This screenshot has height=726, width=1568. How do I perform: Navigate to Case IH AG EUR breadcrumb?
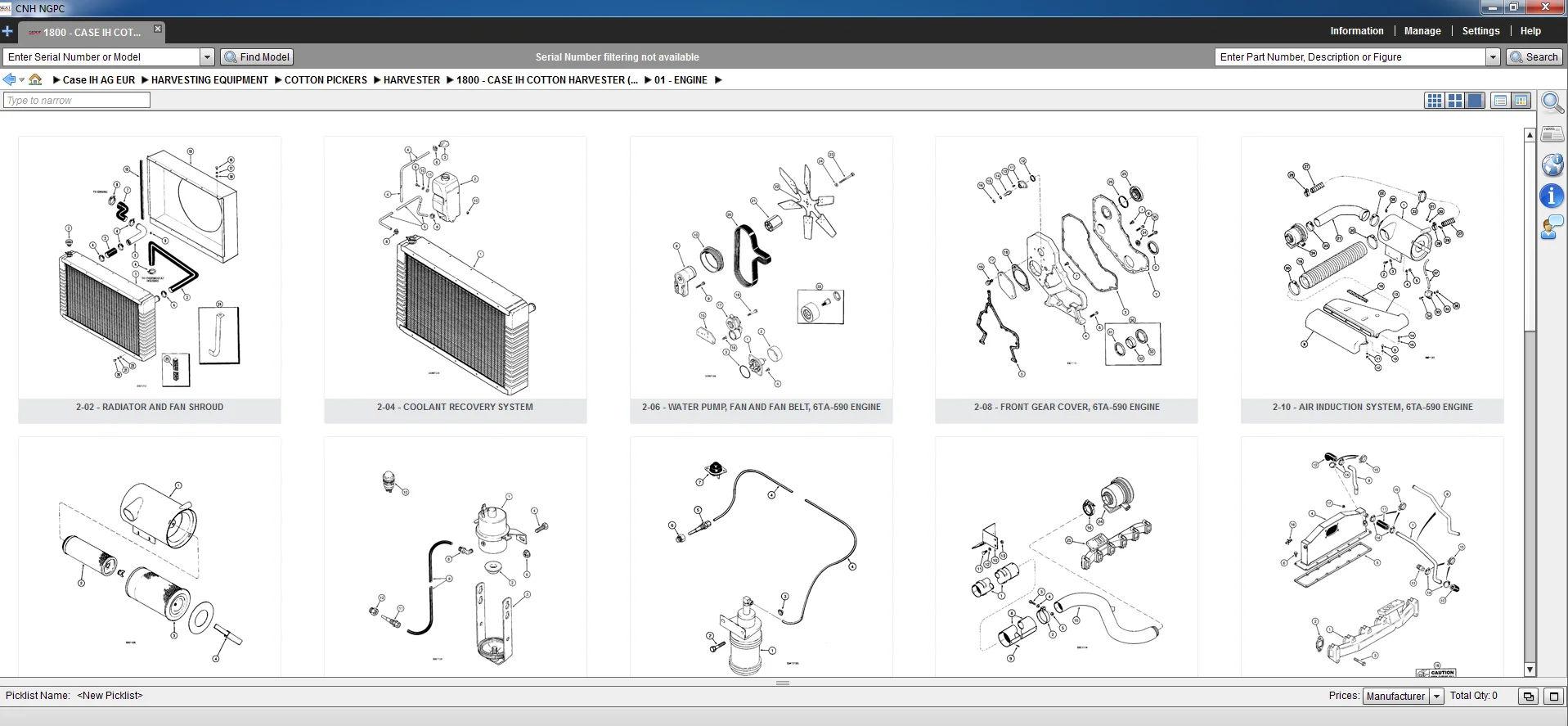pyautogui.click(x=99, y=80)
